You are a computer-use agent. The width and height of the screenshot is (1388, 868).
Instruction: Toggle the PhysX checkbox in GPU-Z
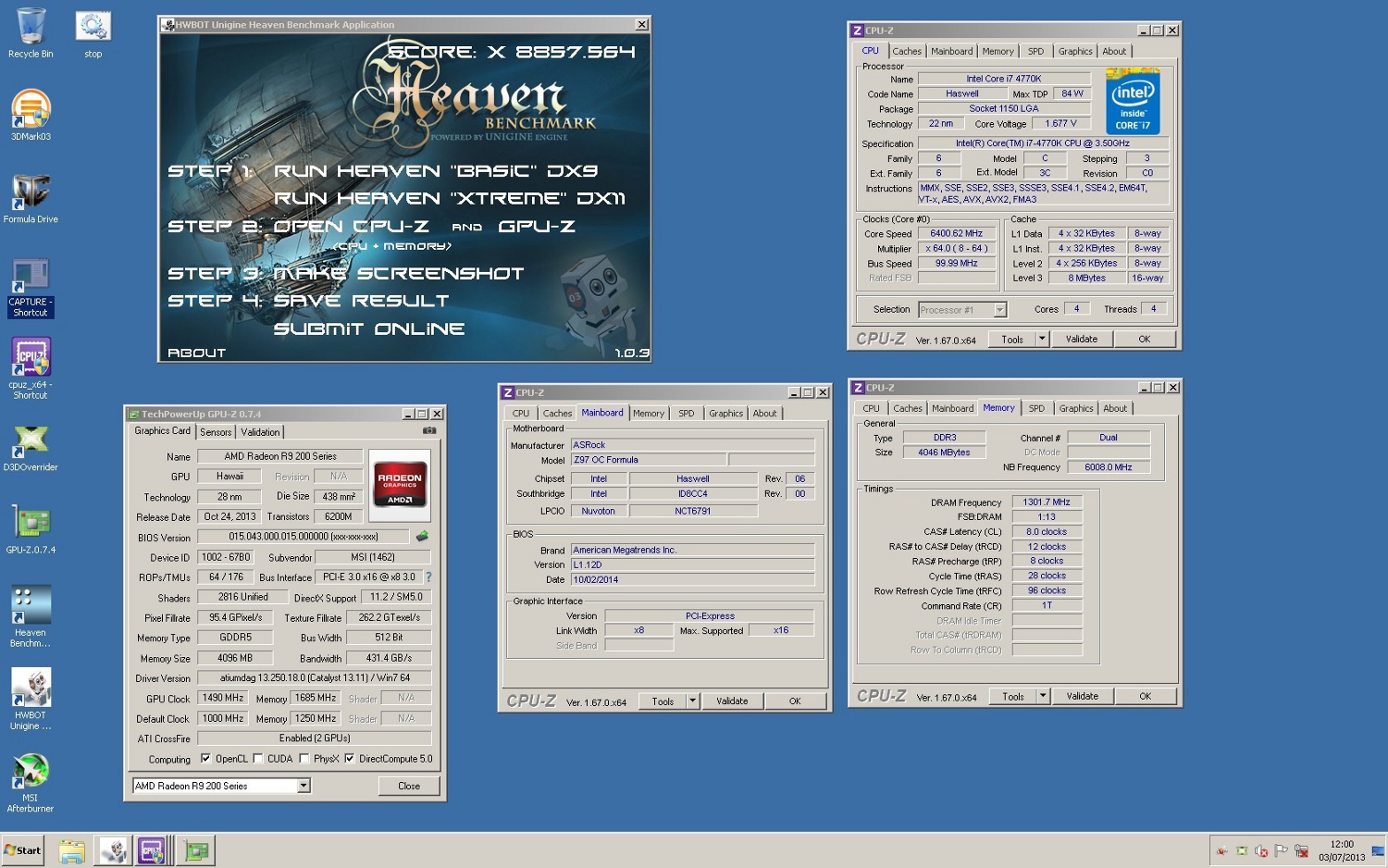click(x=304, y=759)
